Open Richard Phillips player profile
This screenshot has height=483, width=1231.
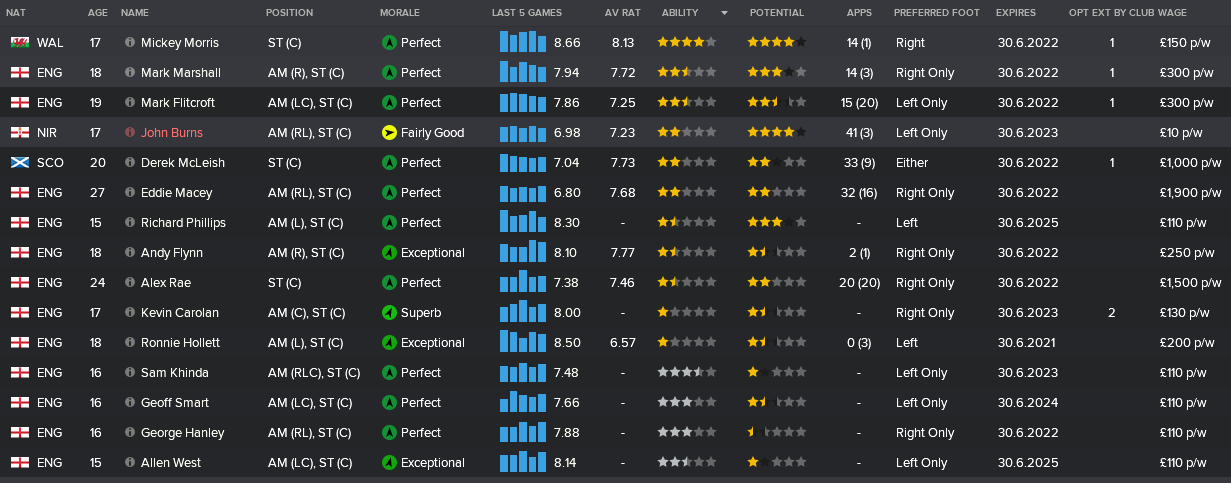tap(183, 223)
